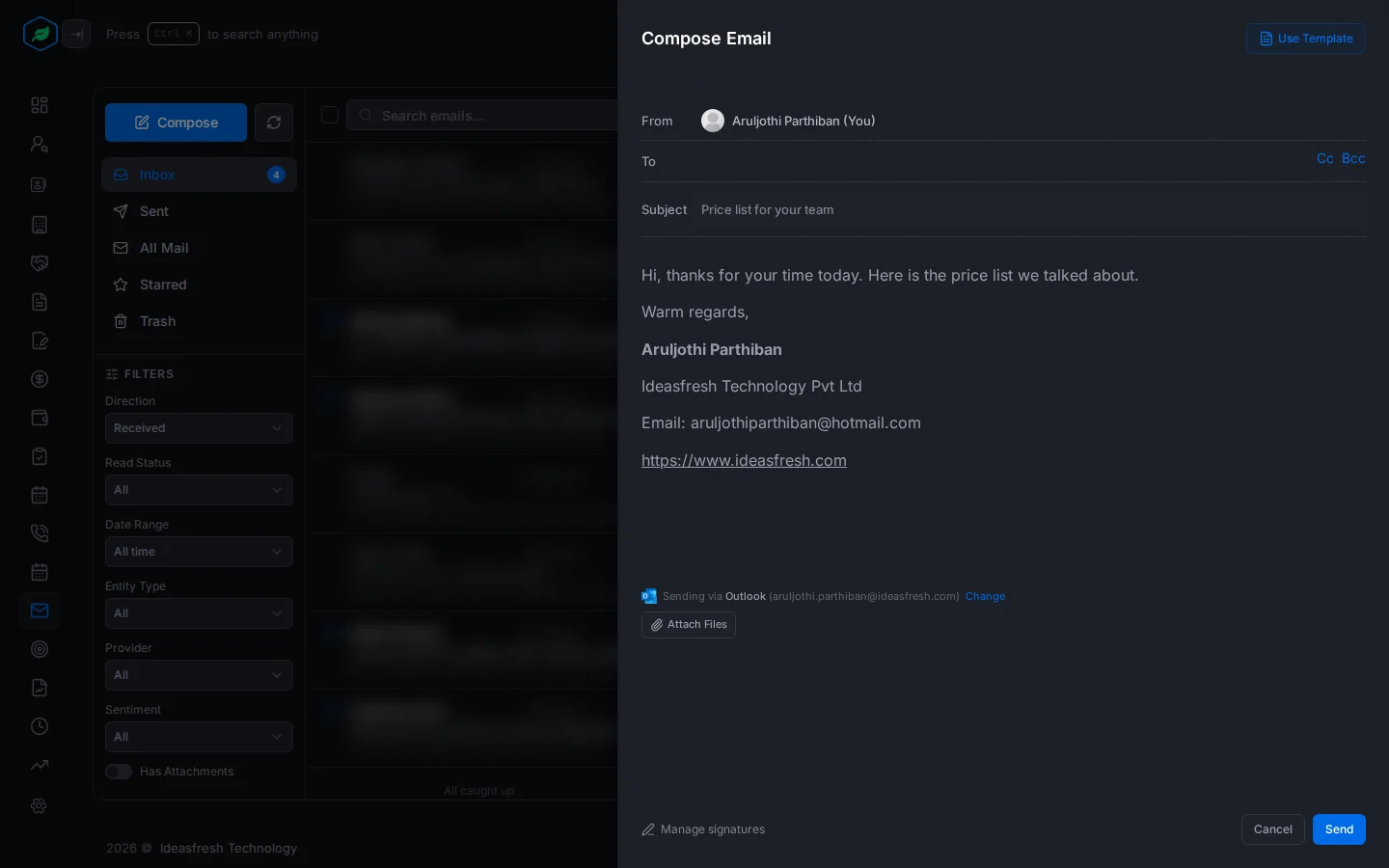
Task: Open the wallet icon in sidebar
Action: coord(40,418)
